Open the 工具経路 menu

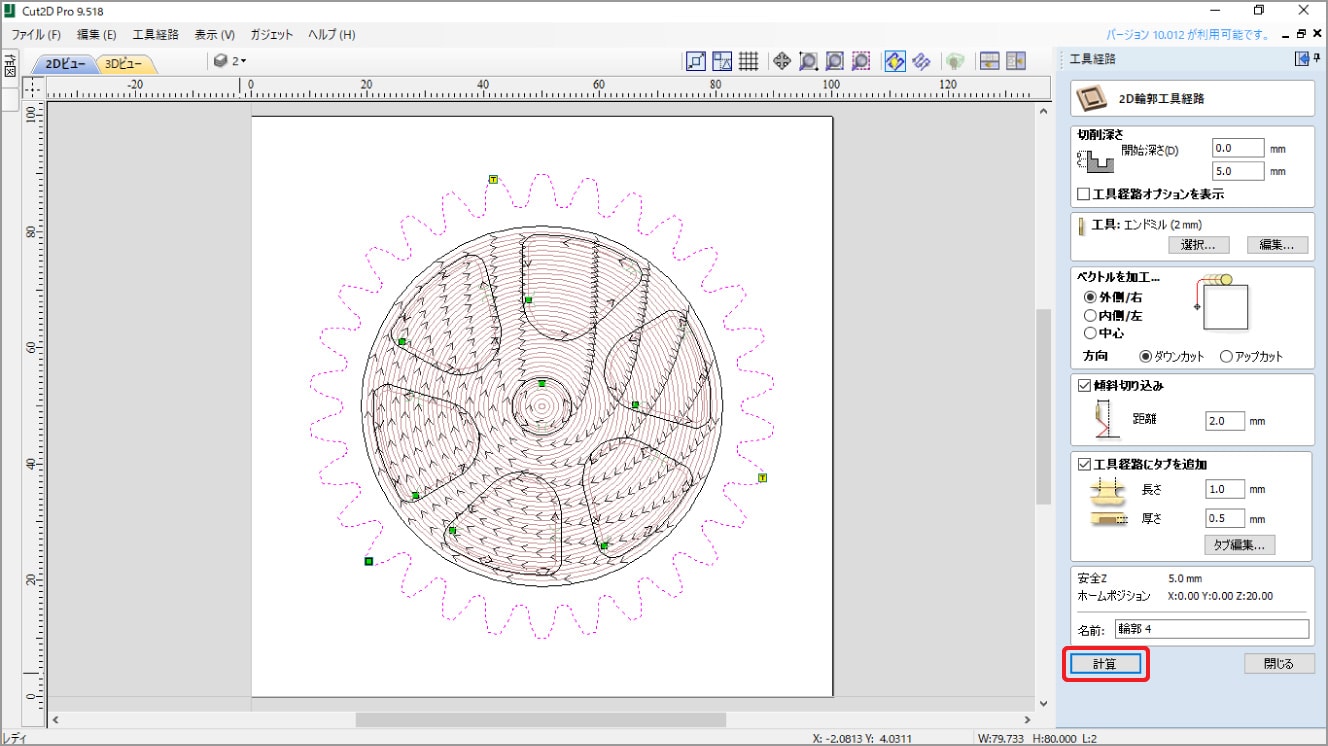(x=155, y=34)
